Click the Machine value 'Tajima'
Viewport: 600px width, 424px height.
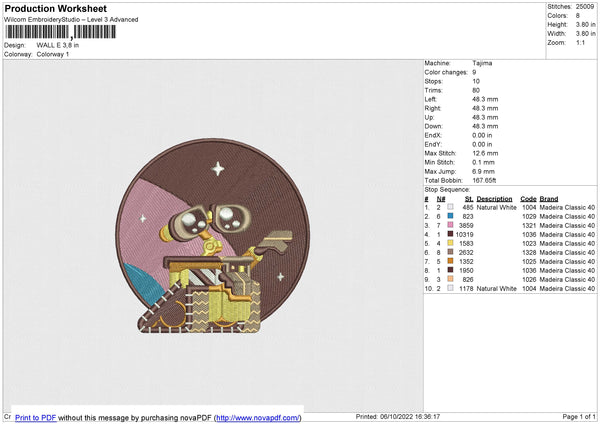(482, 63)
